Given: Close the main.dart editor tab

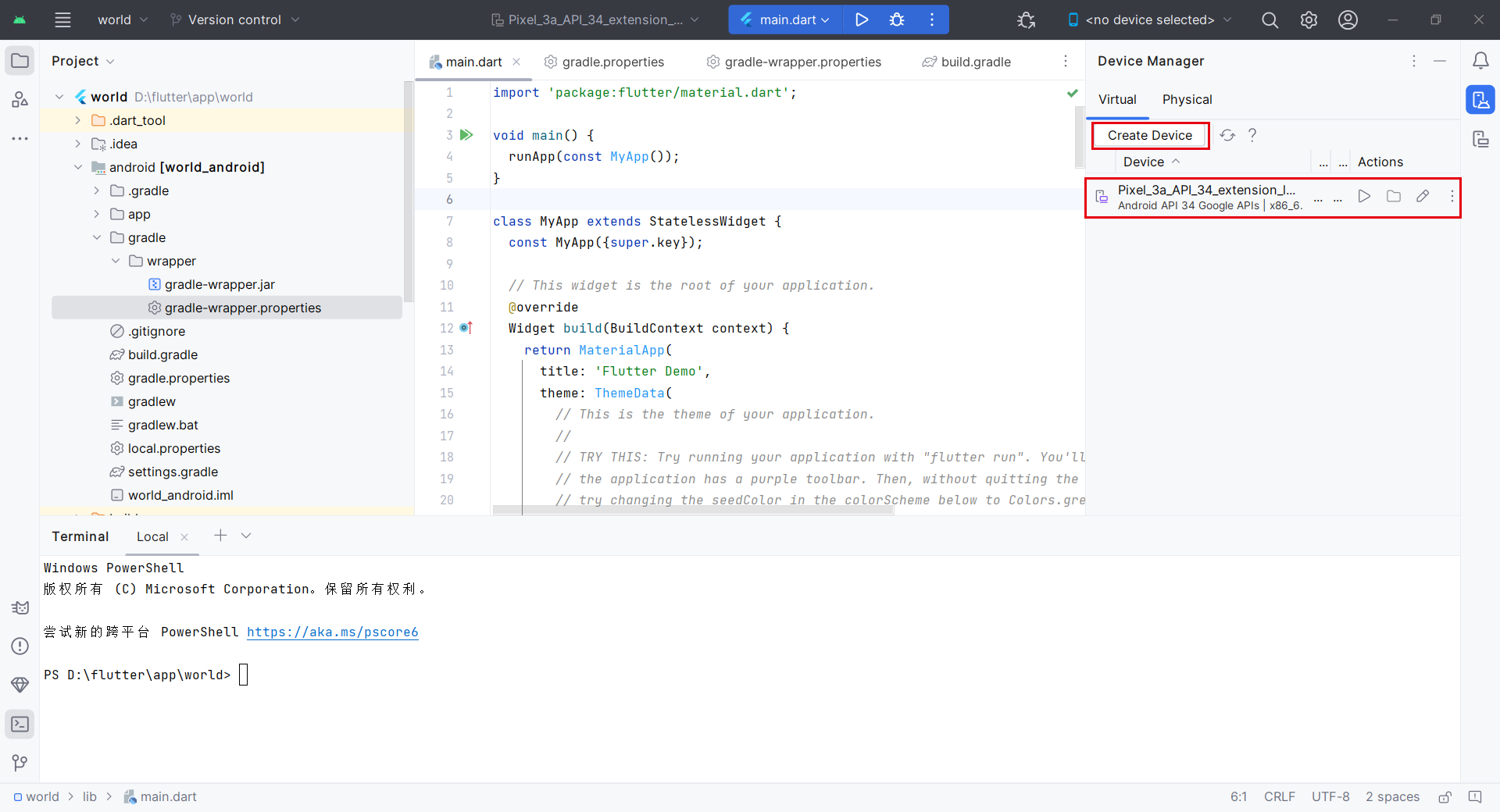Looking at the screenshot, I should click(516, 62).
